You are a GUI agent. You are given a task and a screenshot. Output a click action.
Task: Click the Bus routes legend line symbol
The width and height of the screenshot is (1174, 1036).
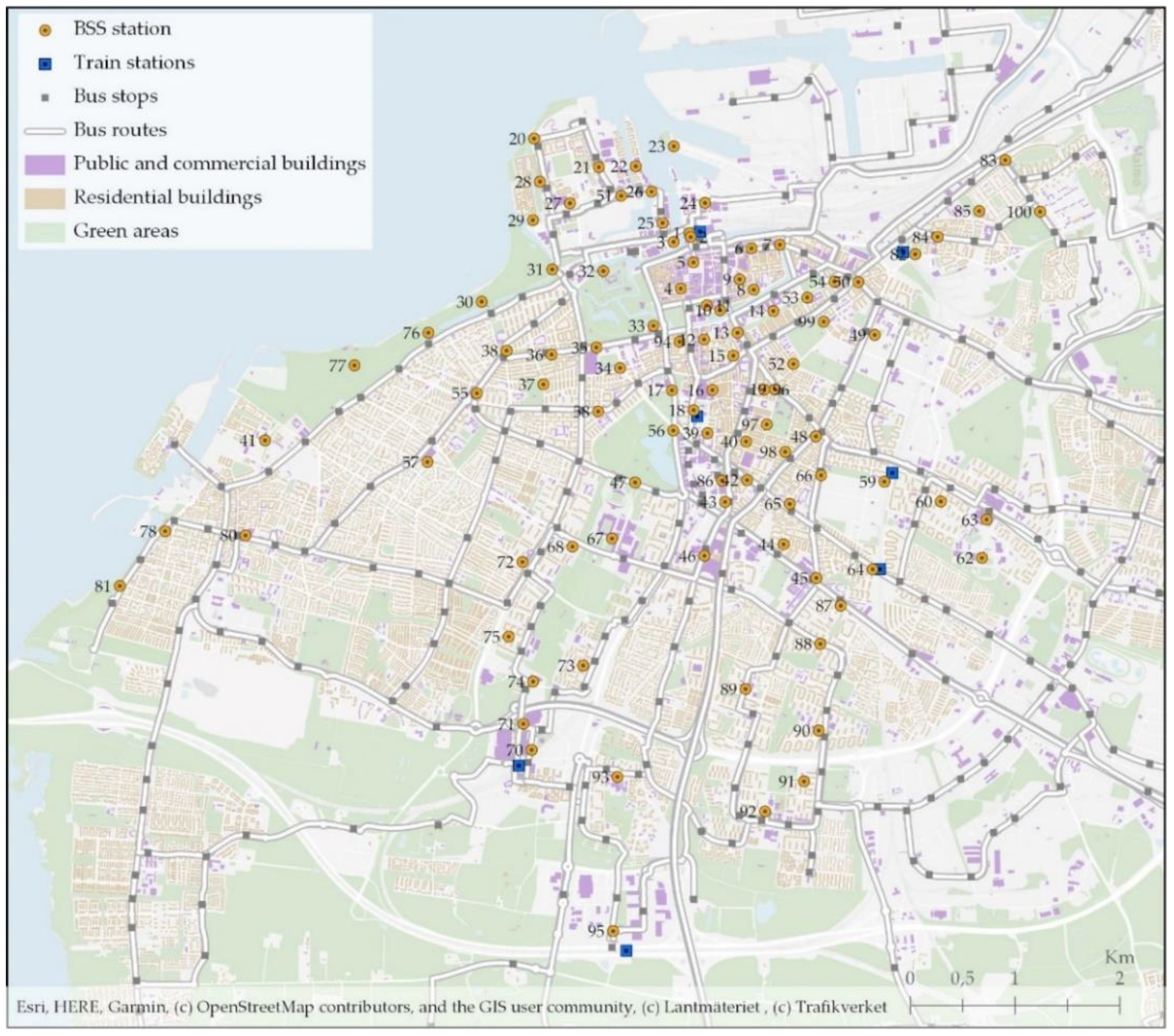click(44, 131)
